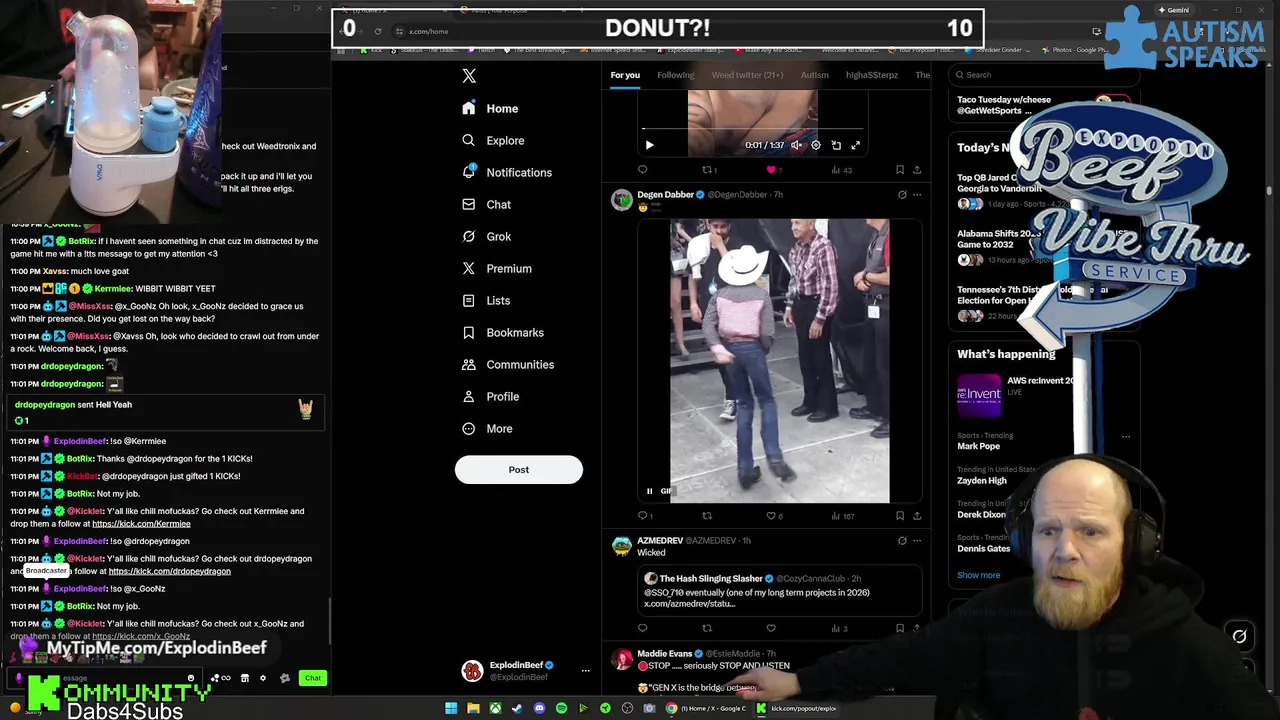Share Degen Dabber's post
Image resolution: width=1280 pixels, height=720 pixels.
tap(916, 516)
